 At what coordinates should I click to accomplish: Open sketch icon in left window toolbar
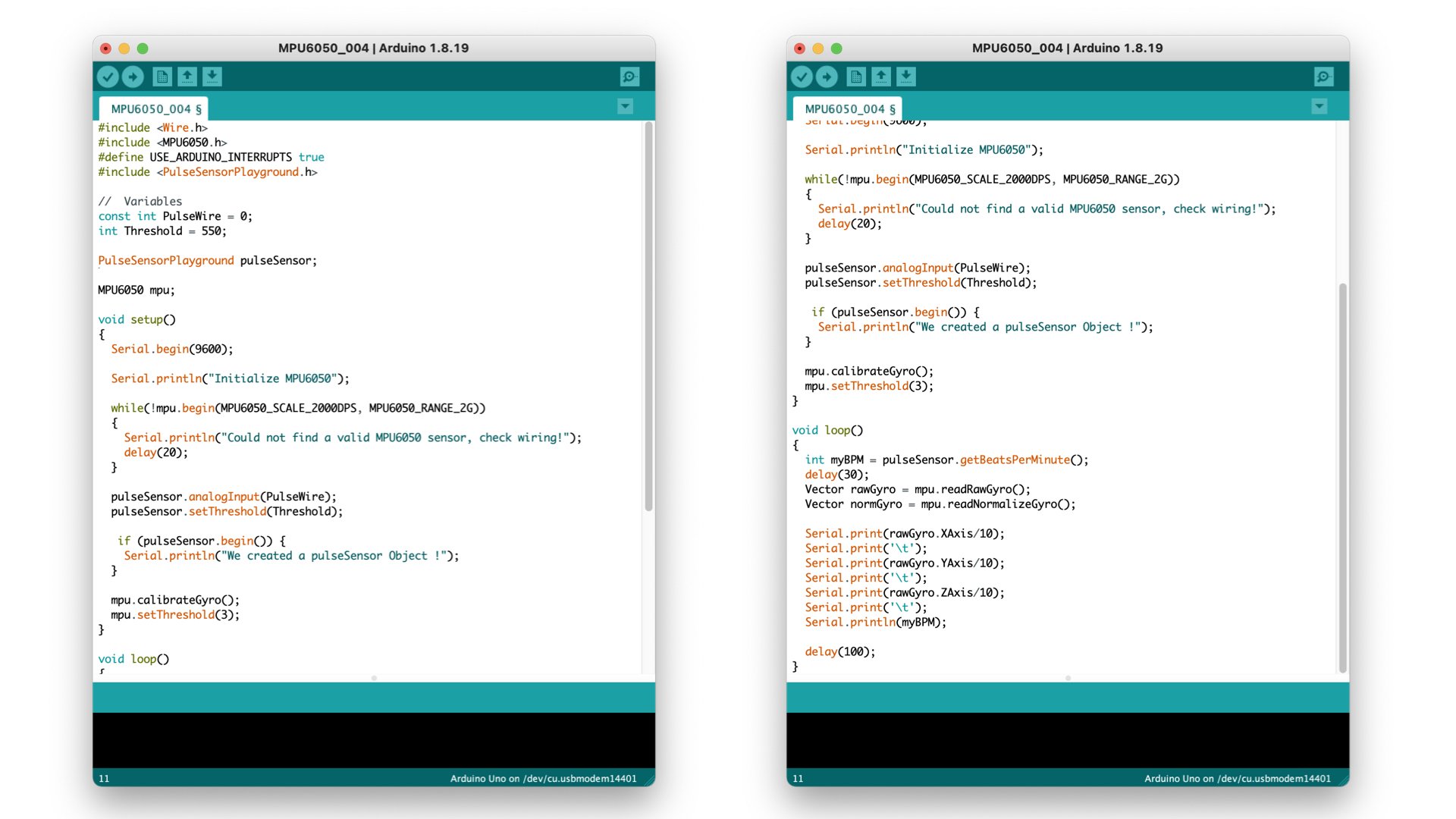coord(187,77)
